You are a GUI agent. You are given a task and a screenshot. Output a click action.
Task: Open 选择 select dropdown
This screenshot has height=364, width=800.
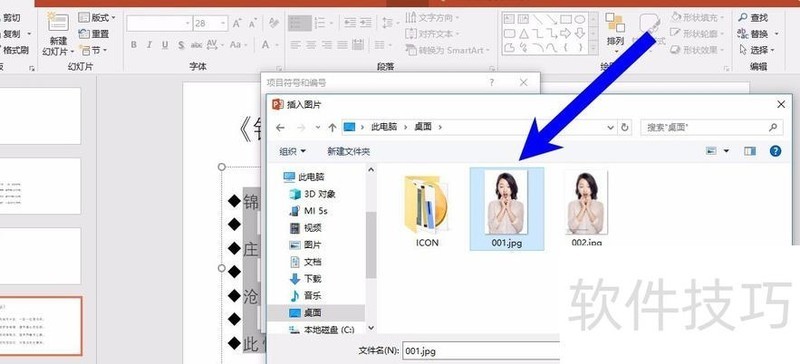point(758,51)
